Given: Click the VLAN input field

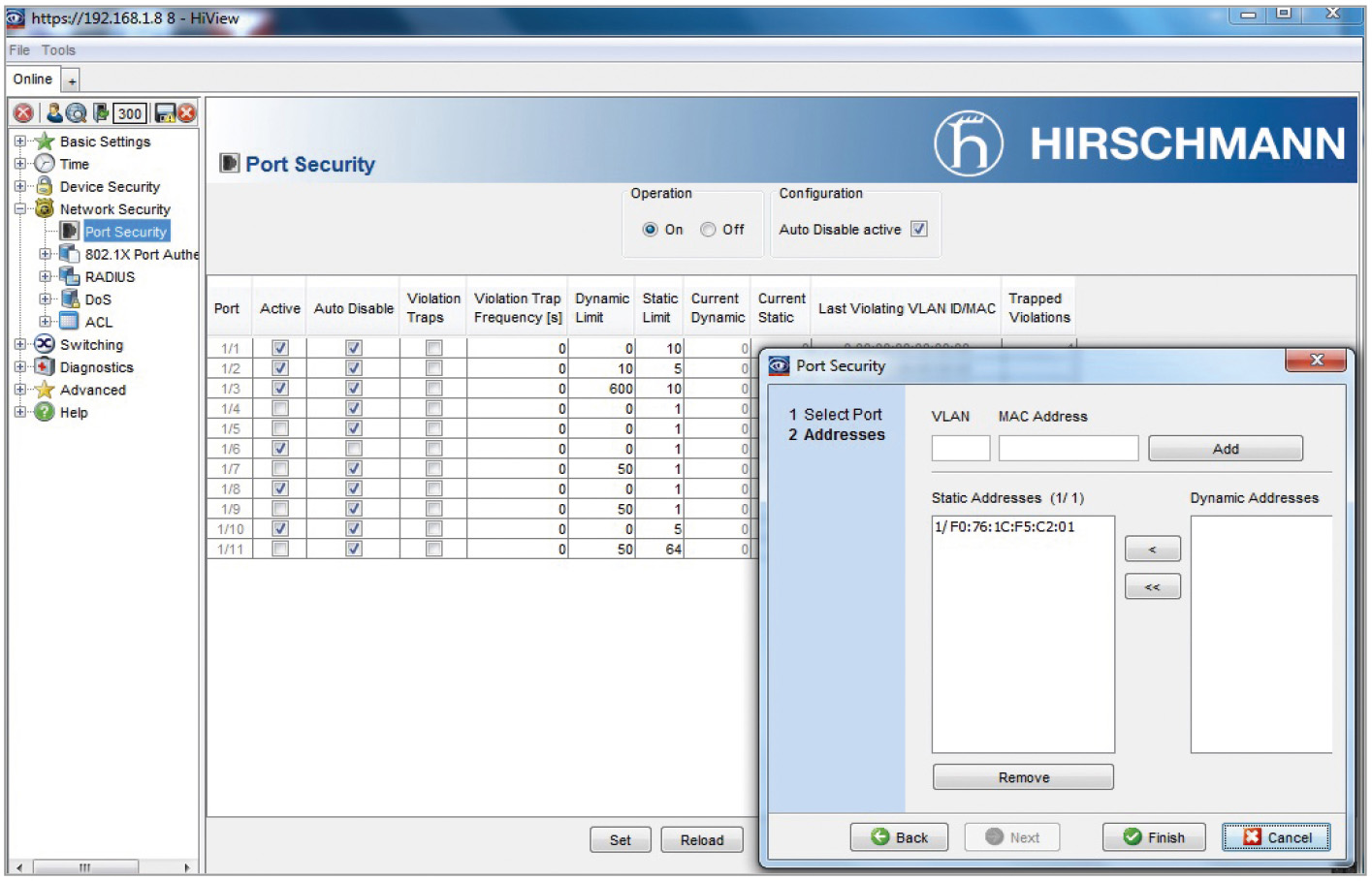Looking at the screenshot, I should click(961, 449).
